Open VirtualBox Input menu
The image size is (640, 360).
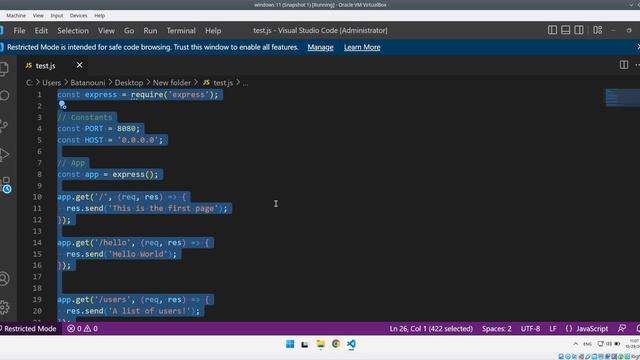pyautogui.click(x=57, y=16)
